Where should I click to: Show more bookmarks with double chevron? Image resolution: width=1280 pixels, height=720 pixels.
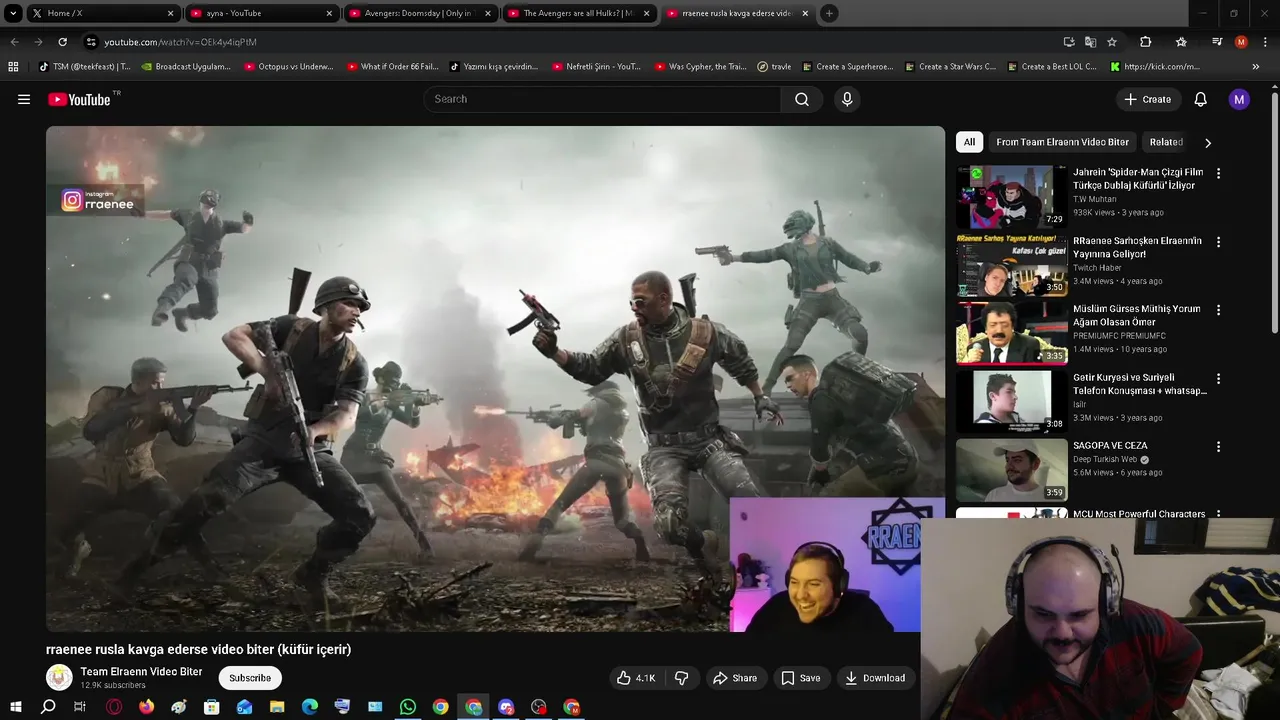[x=1255, y=67]
